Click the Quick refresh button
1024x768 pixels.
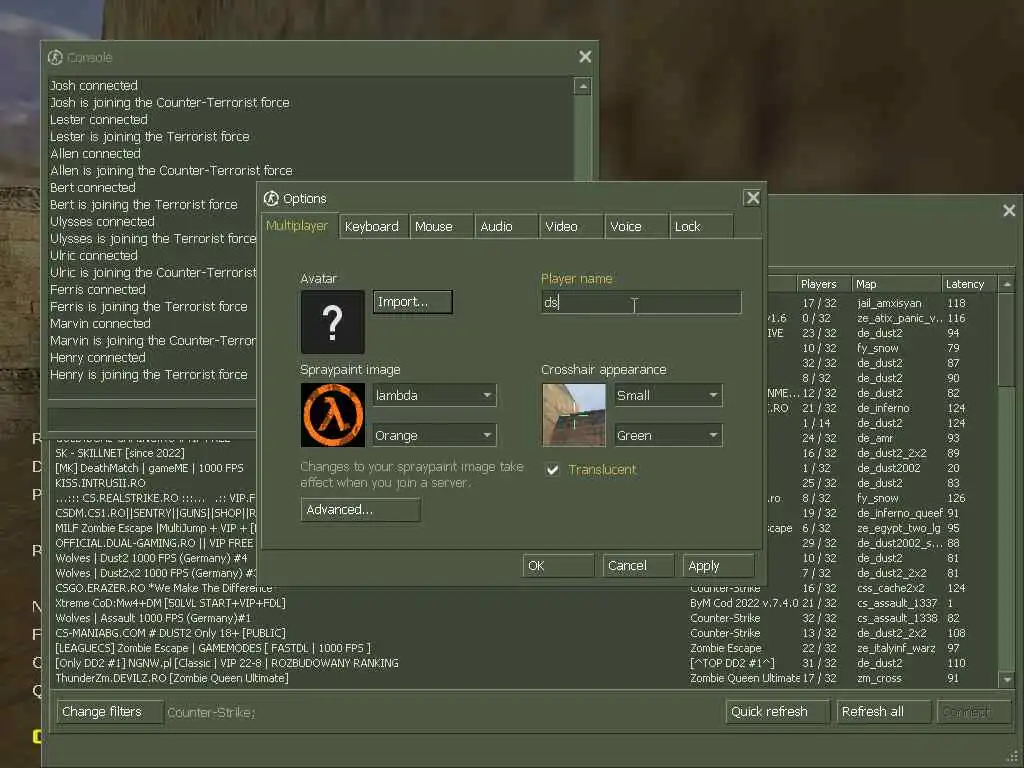tap(777, 712)
